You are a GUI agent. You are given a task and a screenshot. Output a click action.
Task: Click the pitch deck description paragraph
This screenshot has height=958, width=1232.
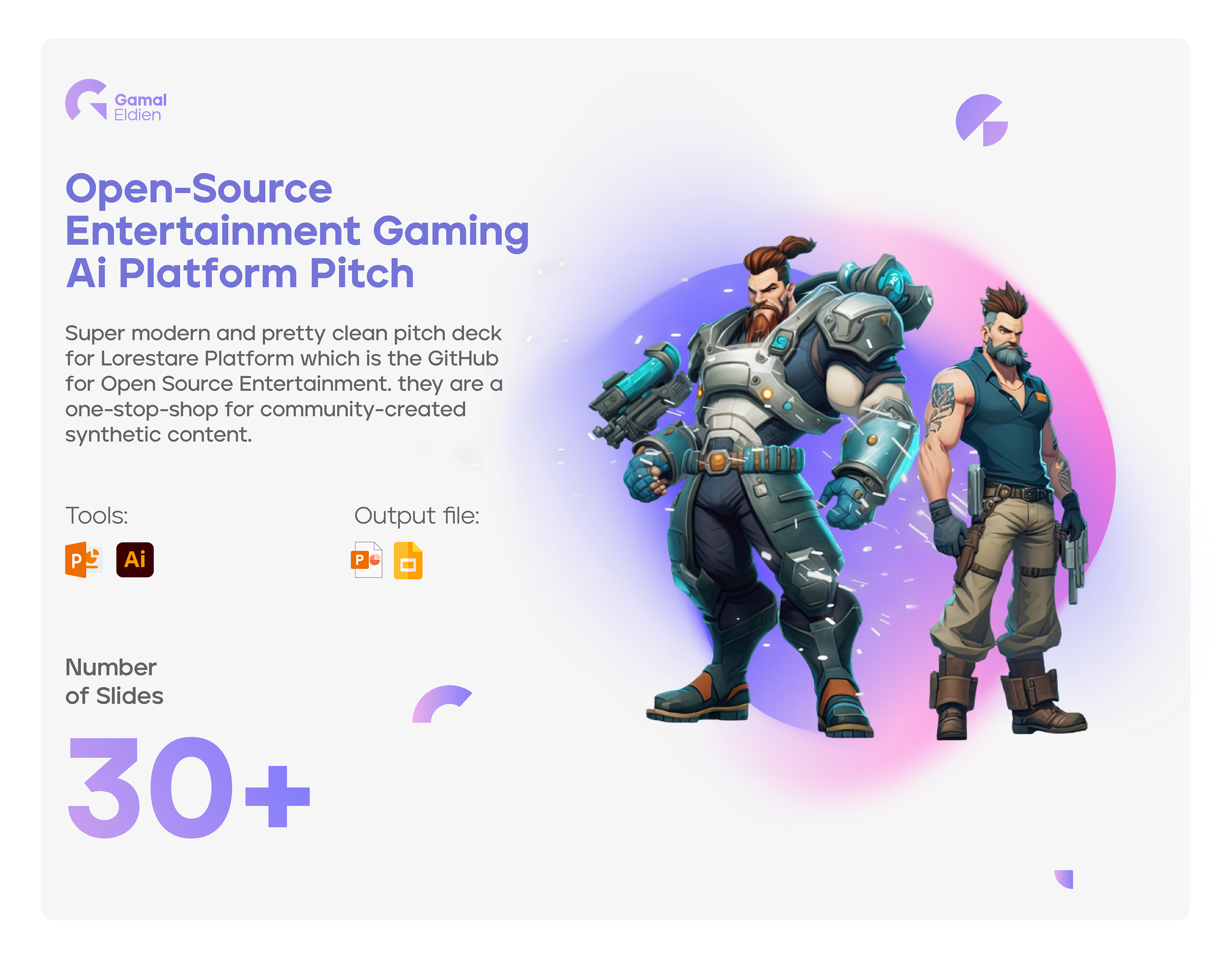pyautogui.click(x=283, y=384)
